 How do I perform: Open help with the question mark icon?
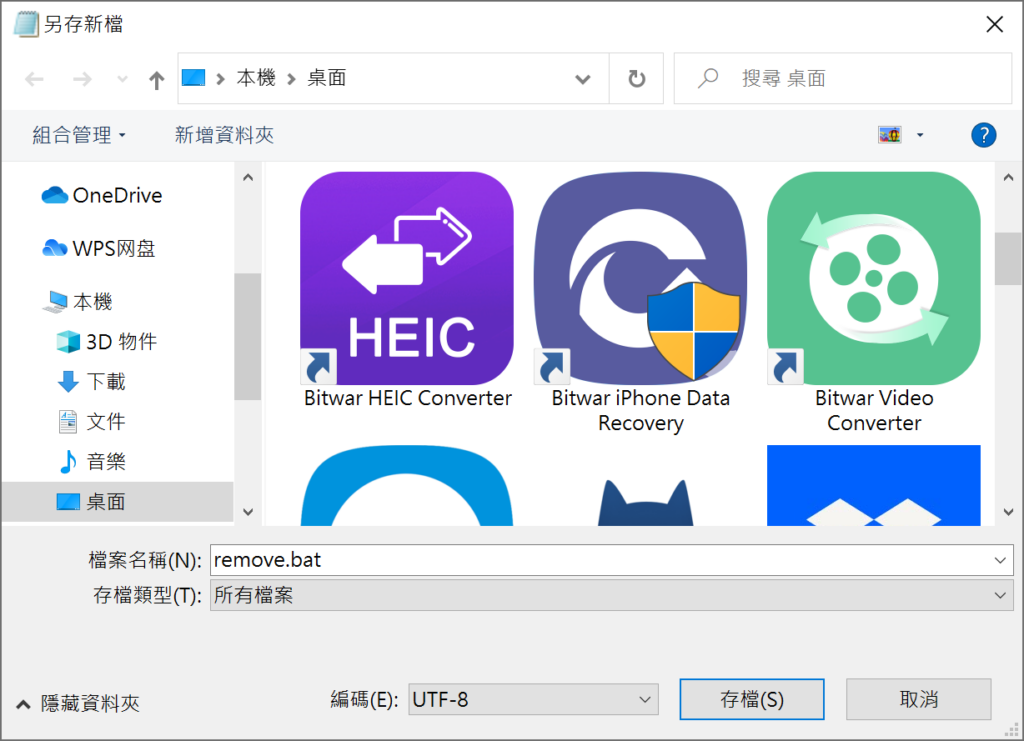click(984, 135)
